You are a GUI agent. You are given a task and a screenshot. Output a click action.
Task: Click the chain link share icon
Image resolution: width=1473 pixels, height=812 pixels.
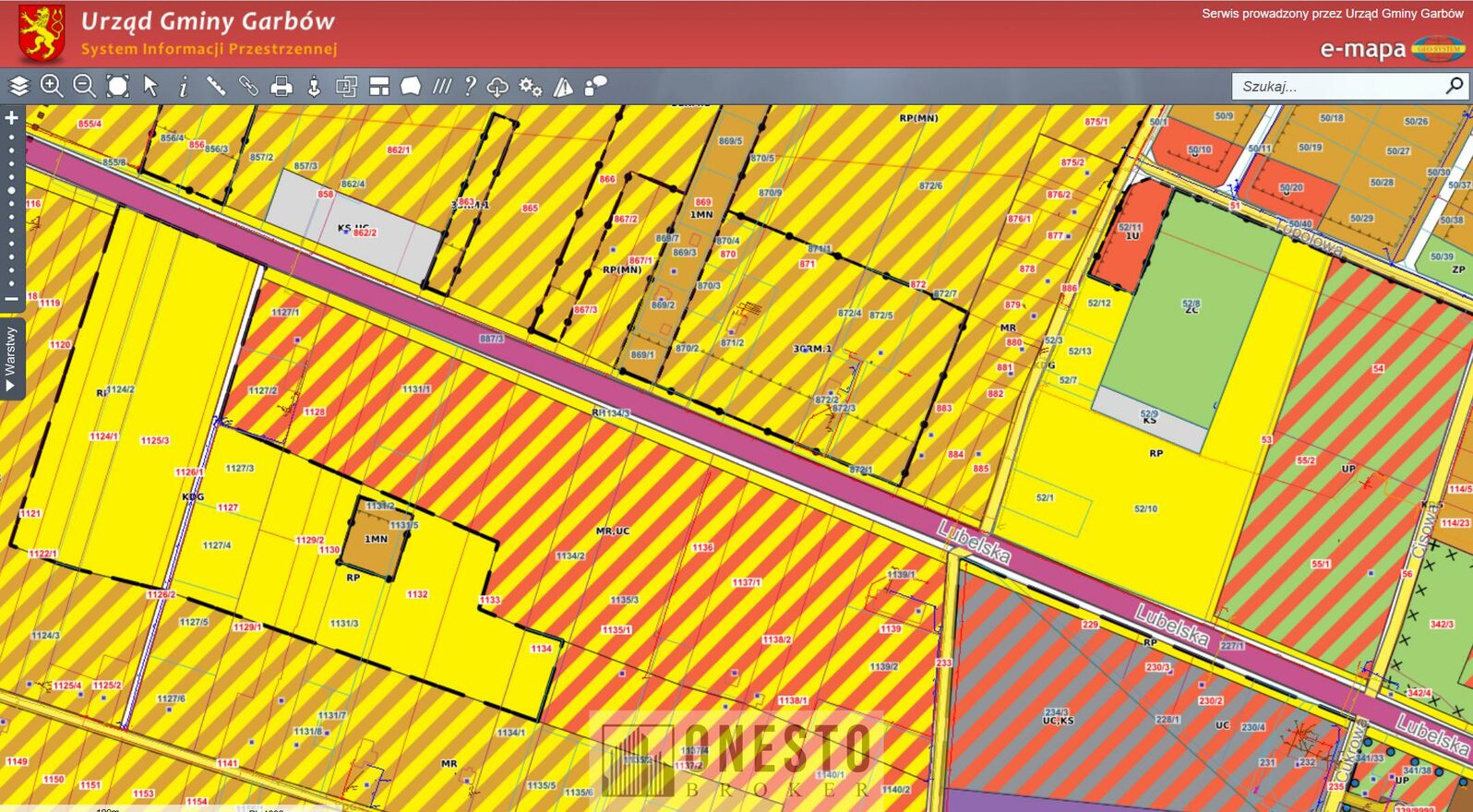click(248, 87)
